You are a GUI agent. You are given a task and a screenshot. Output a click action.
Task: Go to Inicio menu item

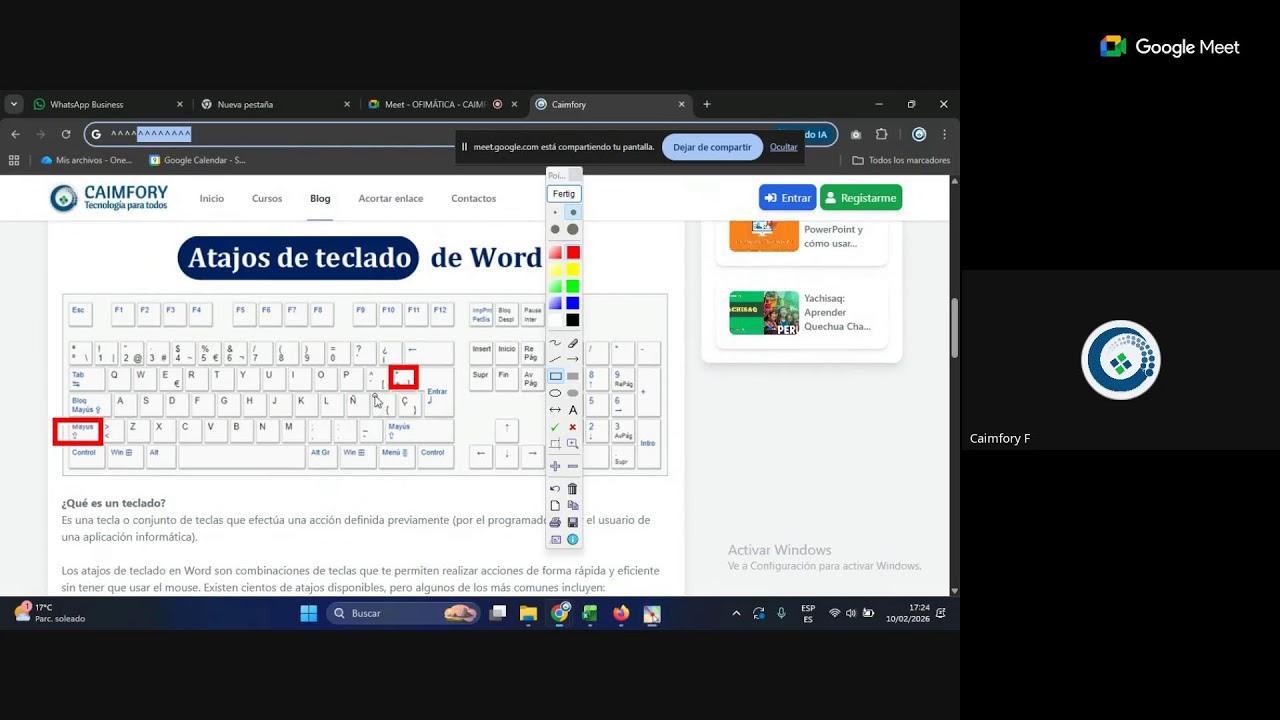point(212,198)
